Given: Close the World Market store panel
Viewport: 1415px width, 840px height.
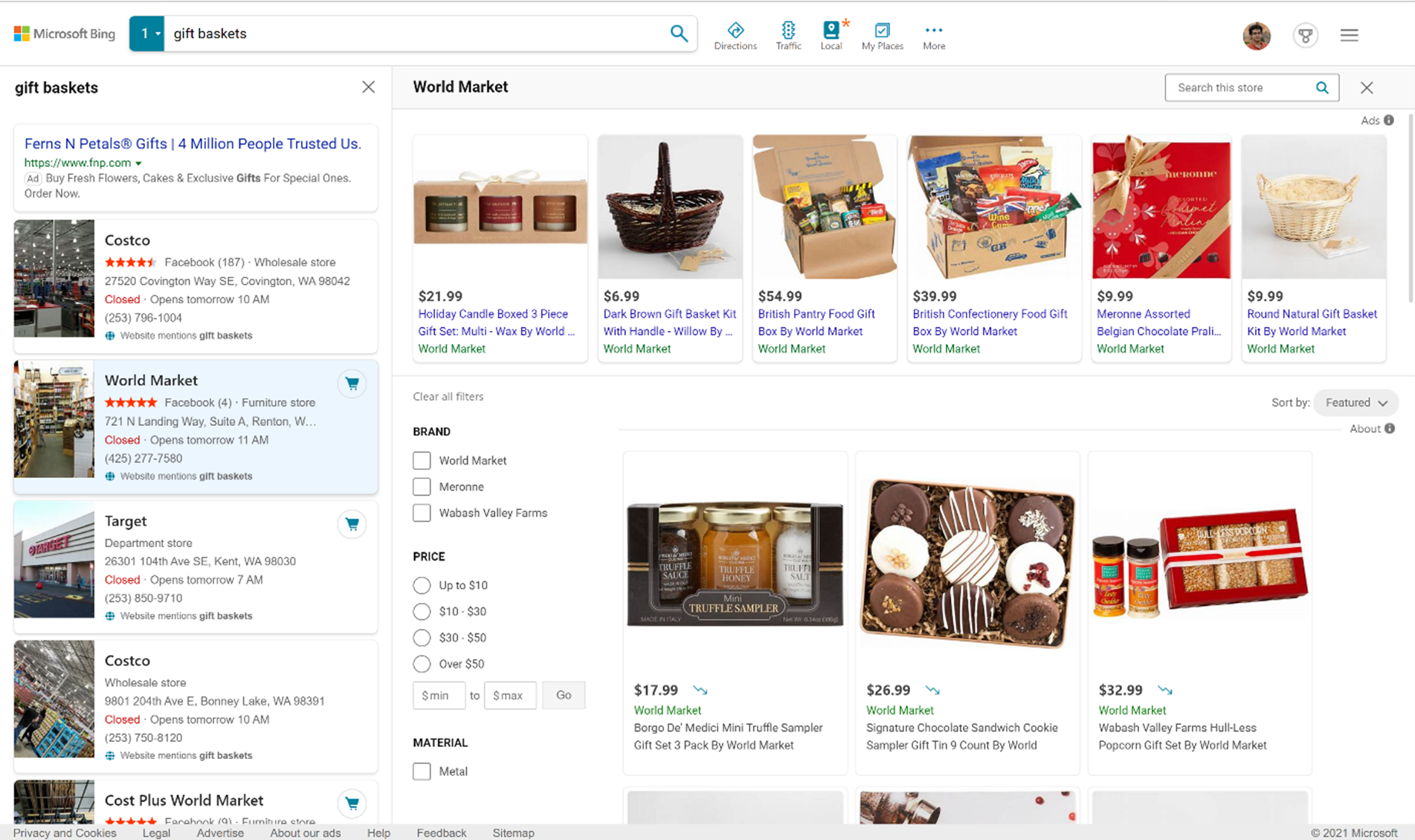Looking at the screenshot, I should coord(1367,88).
